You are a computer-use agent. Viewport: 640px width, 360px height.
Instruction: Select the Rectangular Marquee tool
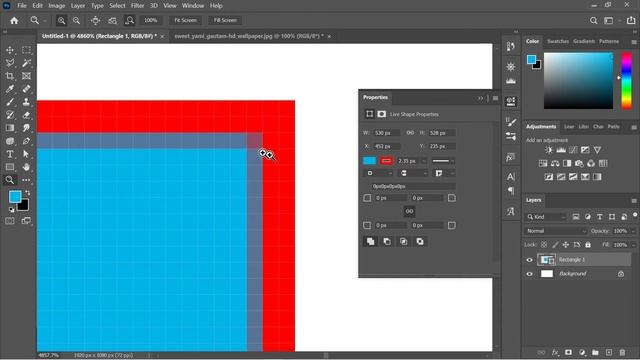[x=26, y=50]
